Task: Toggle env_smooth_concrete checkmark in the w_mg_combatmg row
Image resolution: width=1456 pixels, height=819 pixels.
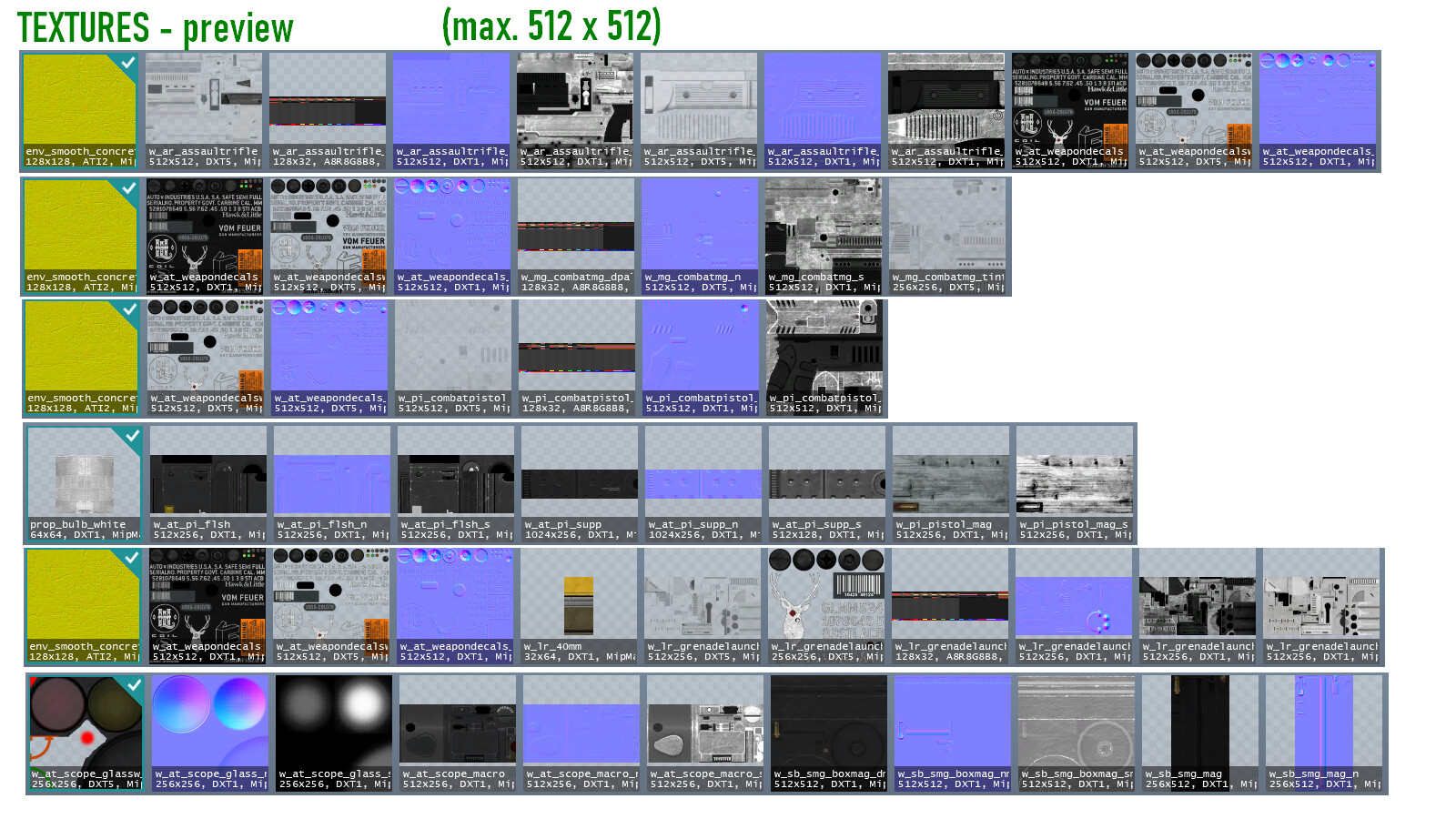Action: tap(128, 188)
